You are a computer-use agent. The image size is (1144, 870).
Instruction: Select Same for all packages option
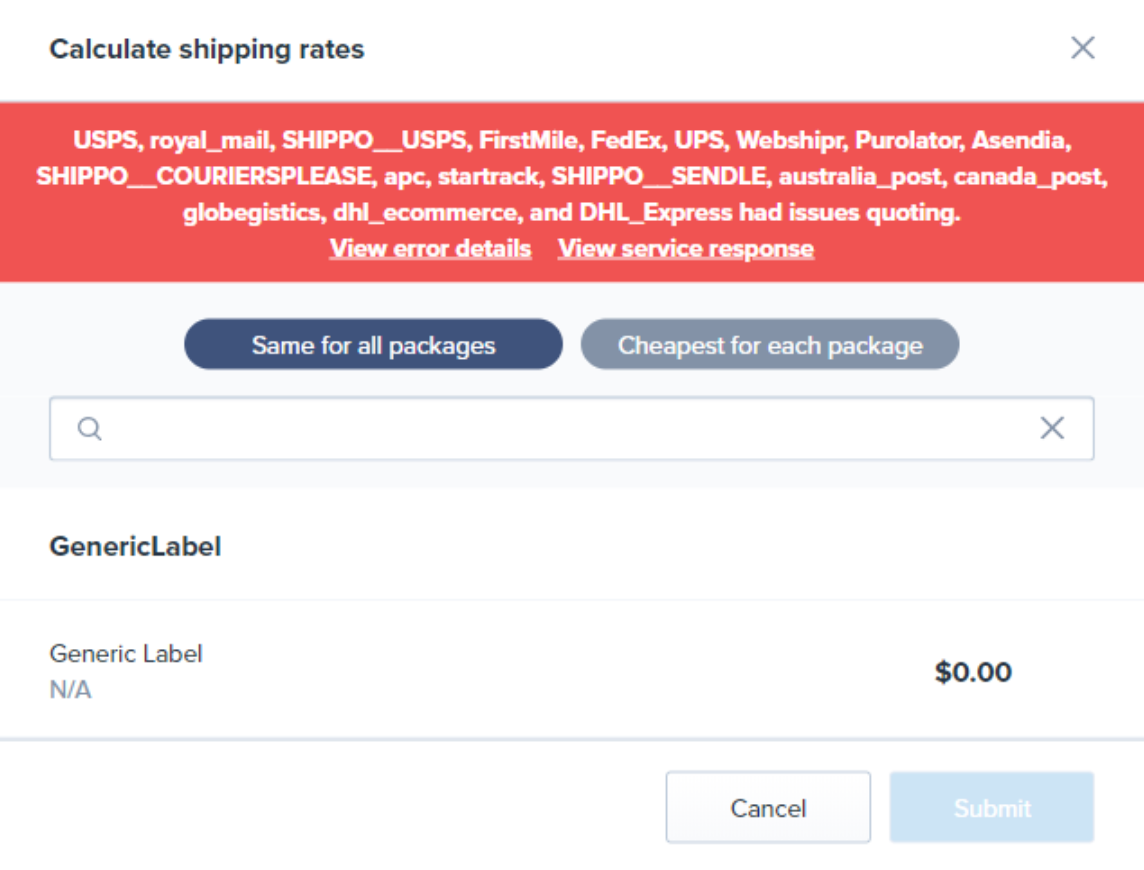(373, 345)
